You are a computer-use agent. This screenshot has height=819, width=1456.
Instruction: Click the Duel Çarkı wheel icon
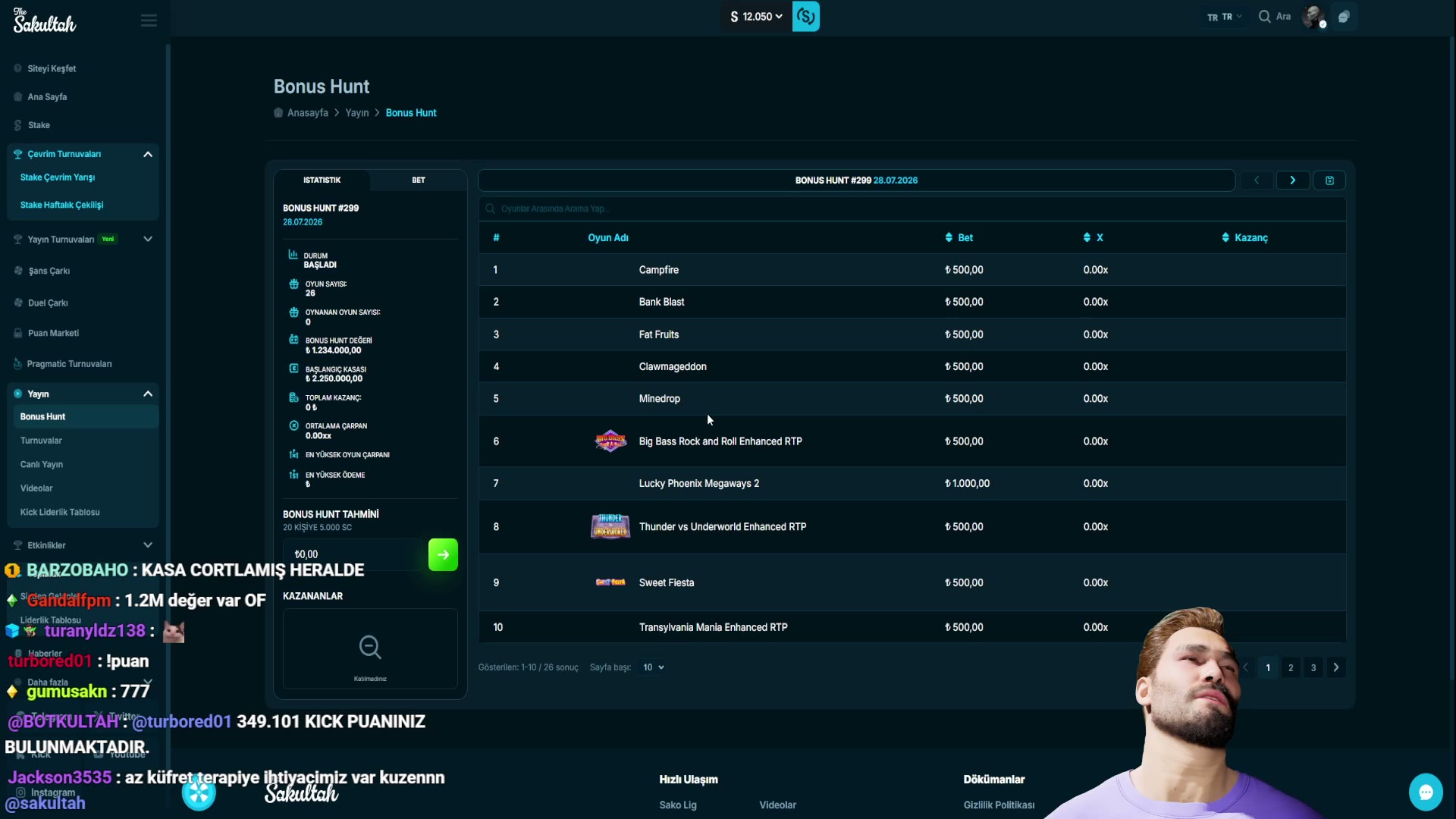pyautogui.click(x=18, y=303)
